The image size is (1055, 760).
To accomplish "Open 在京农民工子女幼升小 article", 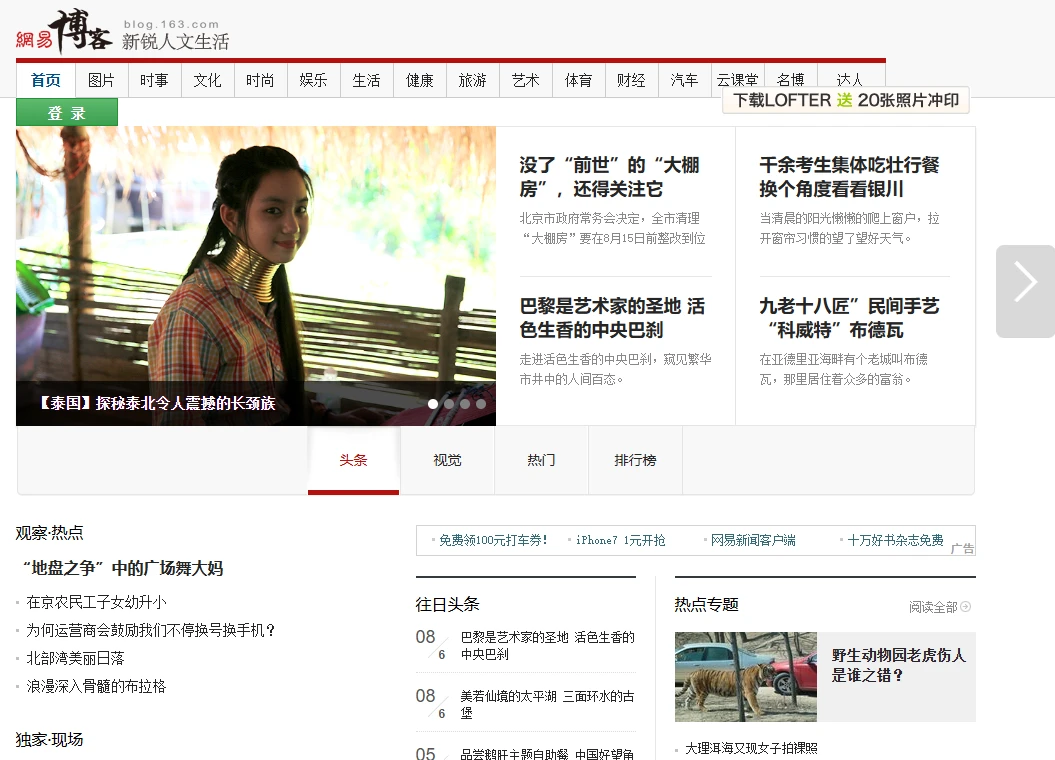I will (96, 602).
